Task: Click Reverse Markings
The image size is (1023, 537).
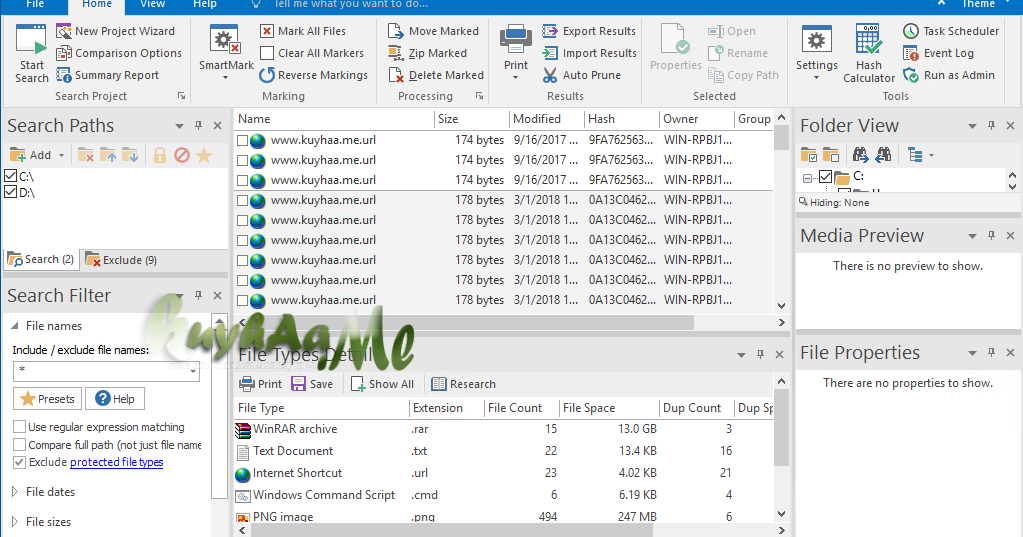Action: click(313, 75)
